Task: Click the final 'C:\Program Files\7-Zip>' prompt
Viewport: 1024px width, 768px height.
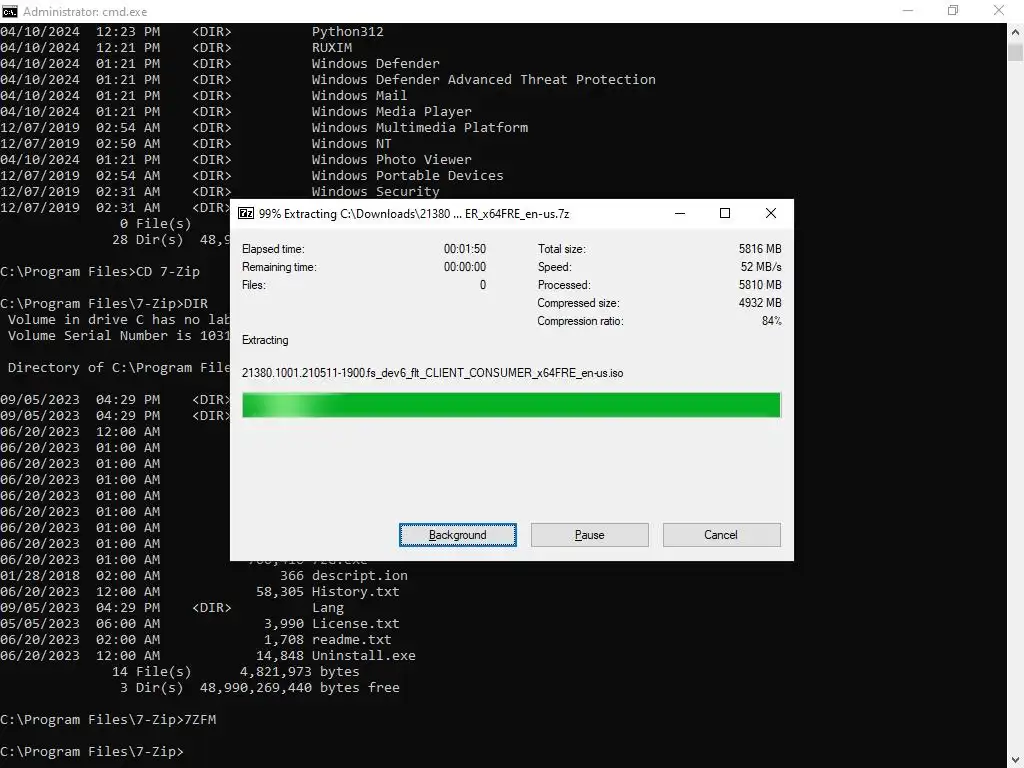Action: coord(92,752)
